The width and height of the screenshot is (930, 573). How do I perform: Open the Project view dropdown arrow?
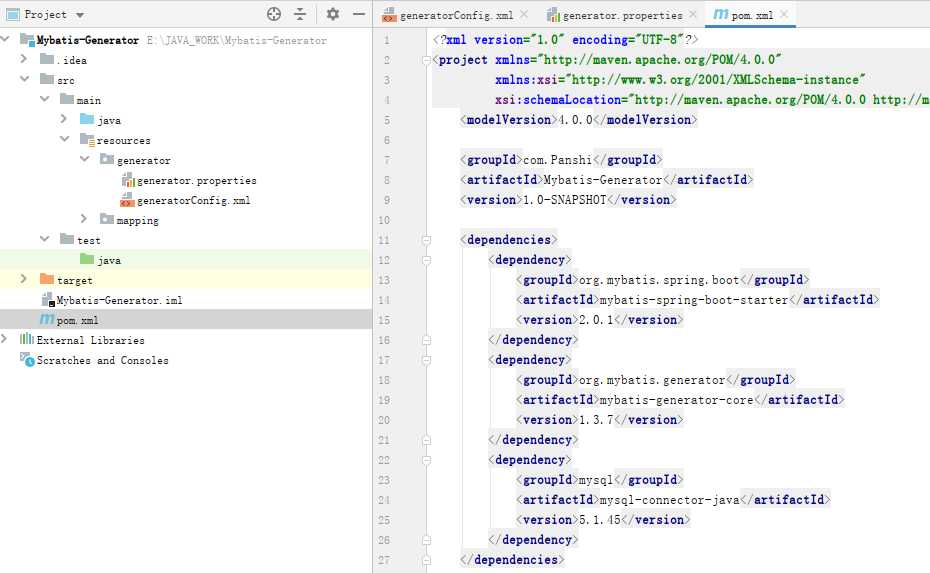(x=80, y=15)
